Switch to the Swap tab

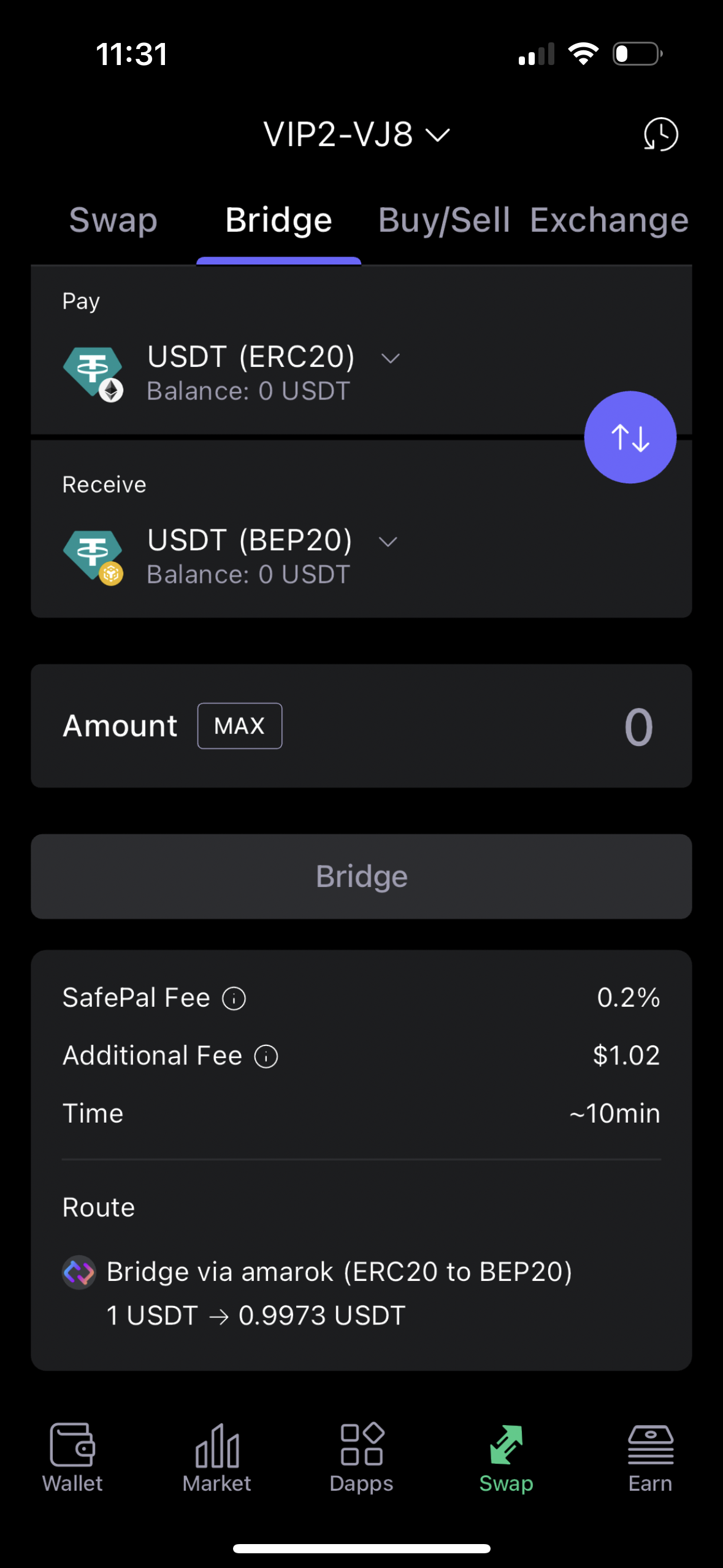113,220
